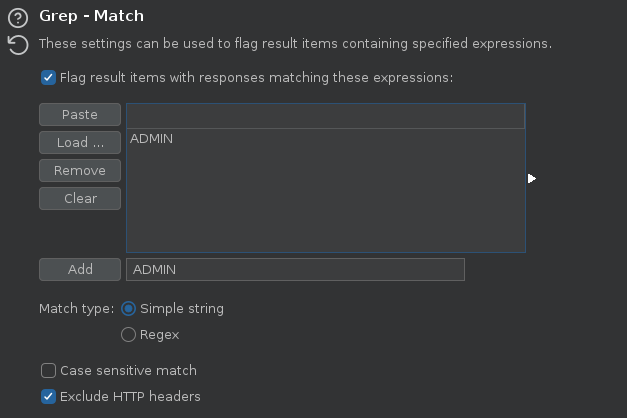Open the Grep - Match help icon

pos(18,18)
